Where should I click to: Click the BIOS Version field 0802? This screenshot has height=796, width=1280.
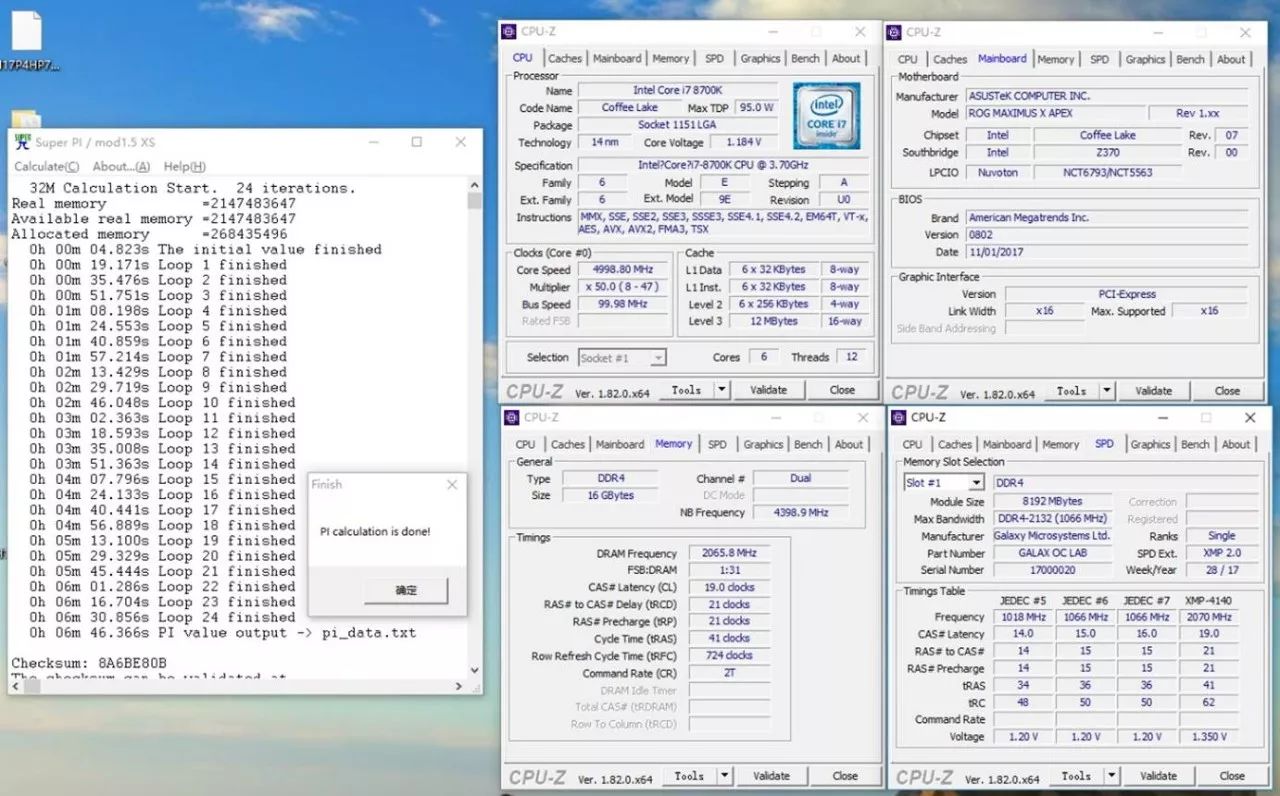pos(1106,235)
